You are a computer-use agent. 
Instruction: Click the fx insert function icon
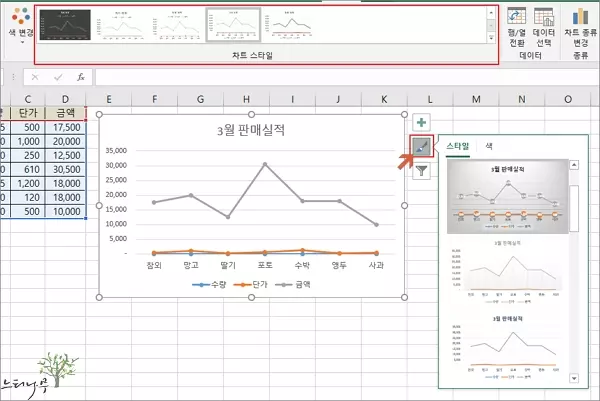coord(81,77)
